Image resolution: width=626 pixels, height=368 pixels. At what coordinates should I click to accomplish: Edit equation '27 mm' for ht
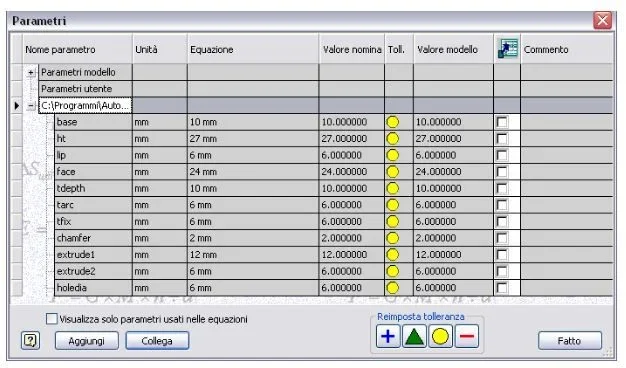pos(253,138)
